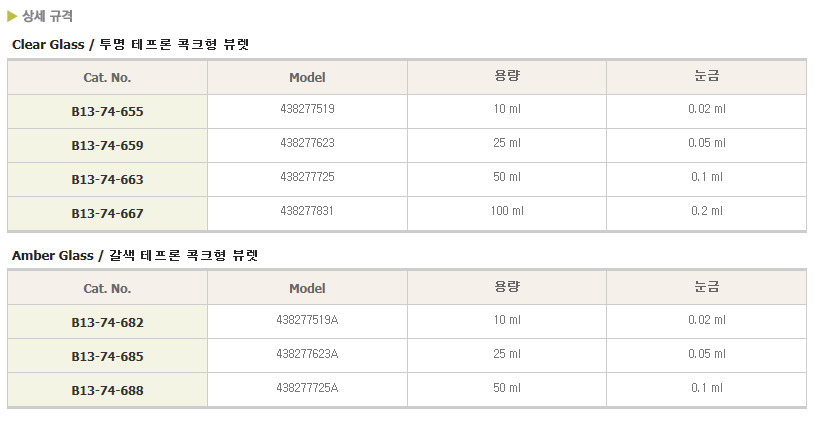The width and height of the screenshot is (832, 427).
Task: Click the Clear Glass section heading
Action: coord(131,44)
